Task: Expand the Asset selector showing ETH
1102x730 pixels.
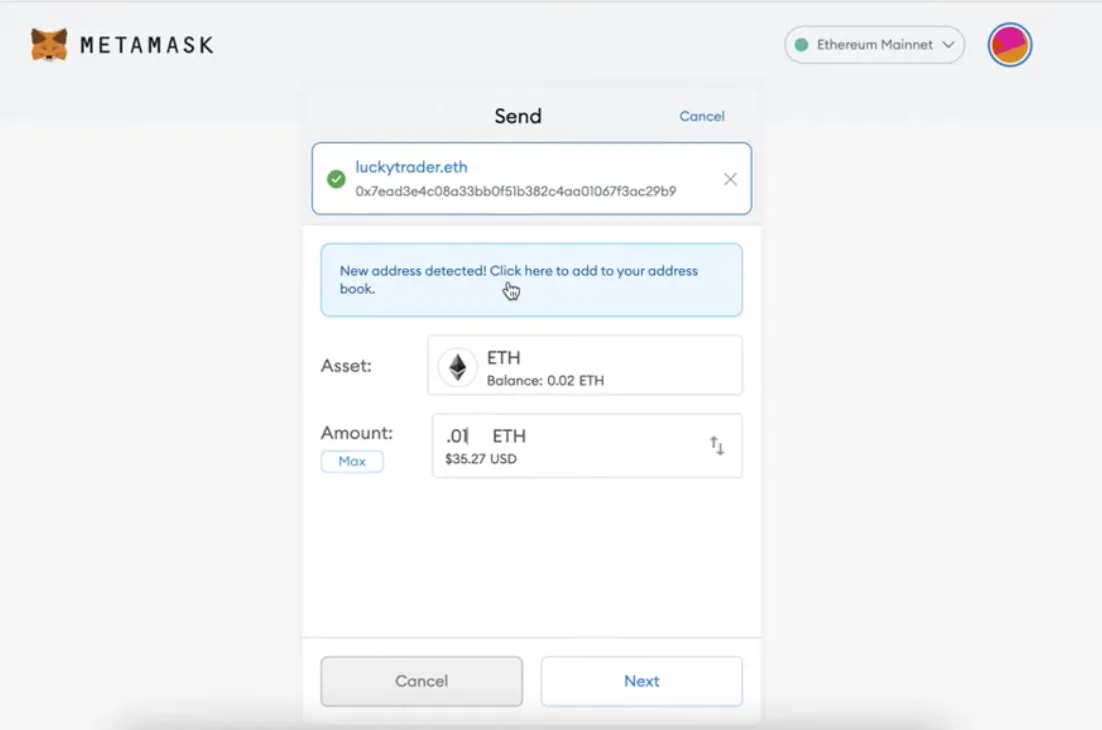Action: tap(585, 365)
